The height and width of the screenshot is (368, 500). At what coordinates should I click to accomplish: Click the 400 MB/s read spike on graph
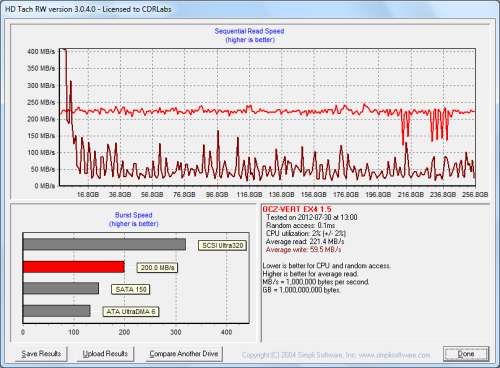click(x=65, y=51)
